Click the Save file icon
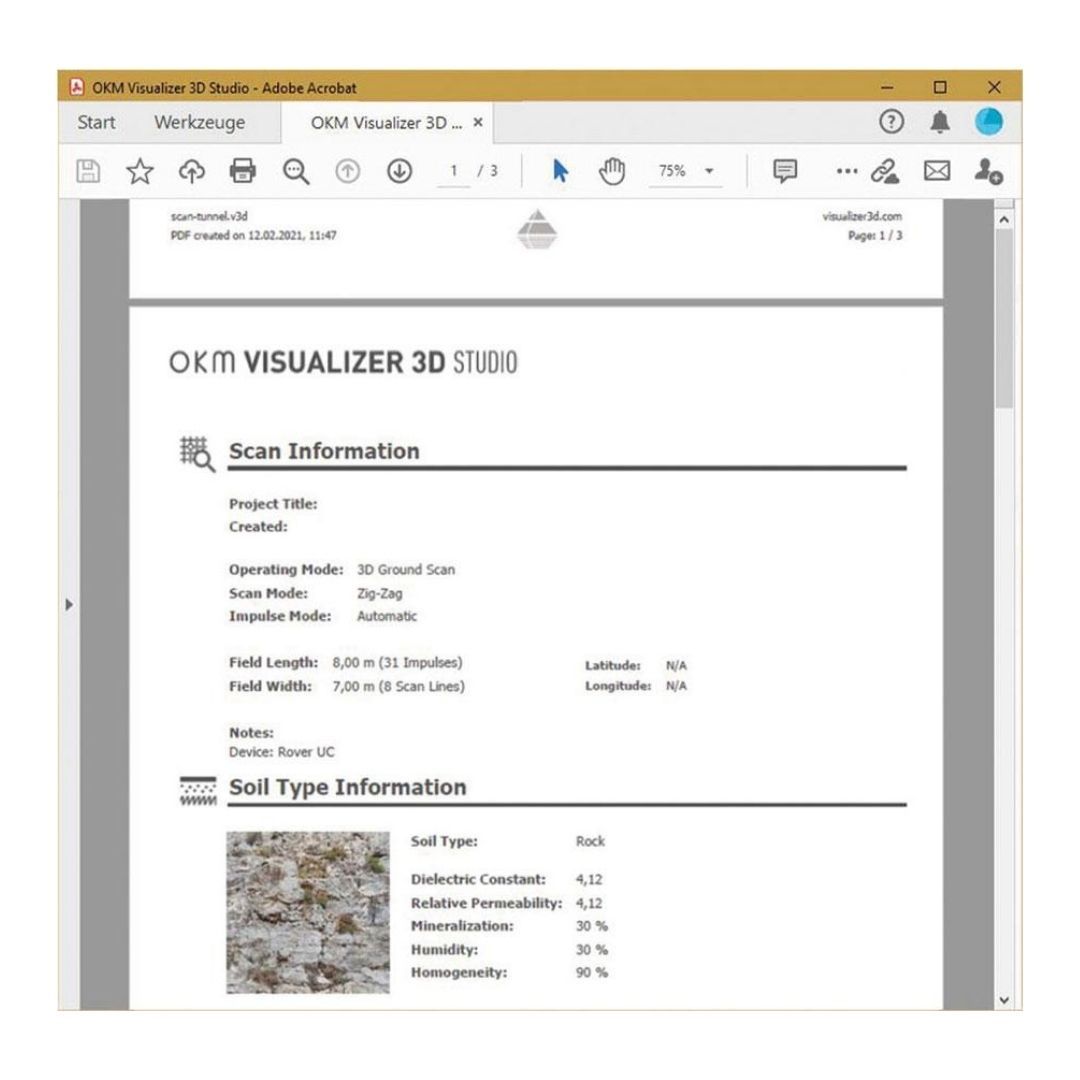Viewport: 1080px width, 1080px height. (89, 171)
